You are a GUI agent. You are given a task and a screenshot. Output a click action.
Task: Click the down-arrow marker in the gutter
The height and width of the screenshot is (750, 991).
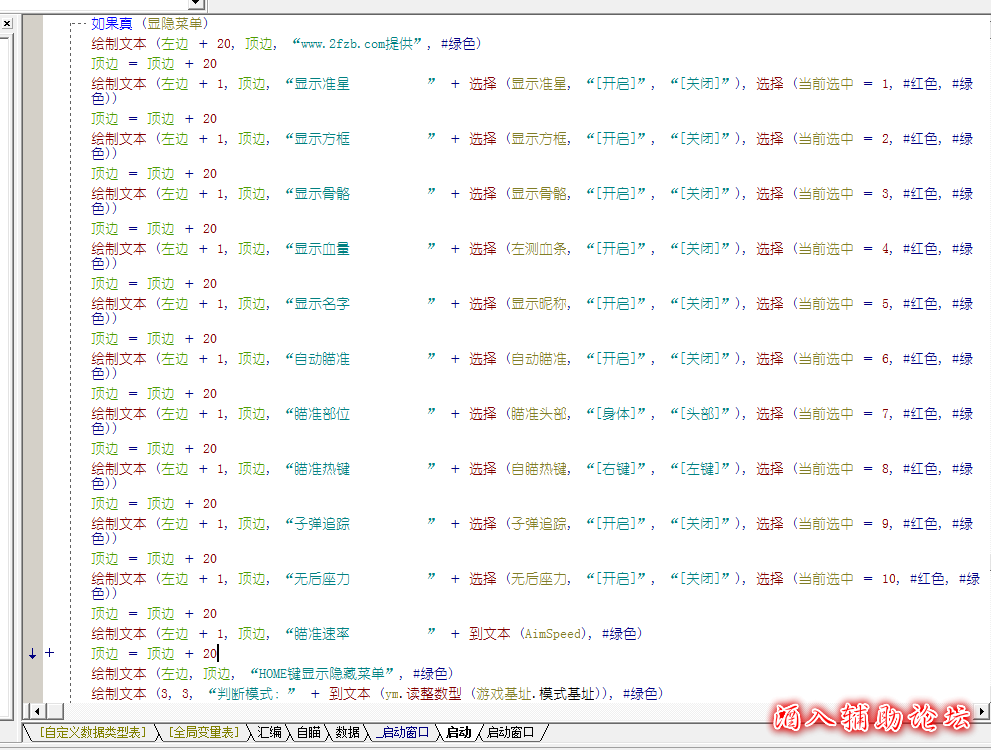pyautogui.click(x=32, y=653)
